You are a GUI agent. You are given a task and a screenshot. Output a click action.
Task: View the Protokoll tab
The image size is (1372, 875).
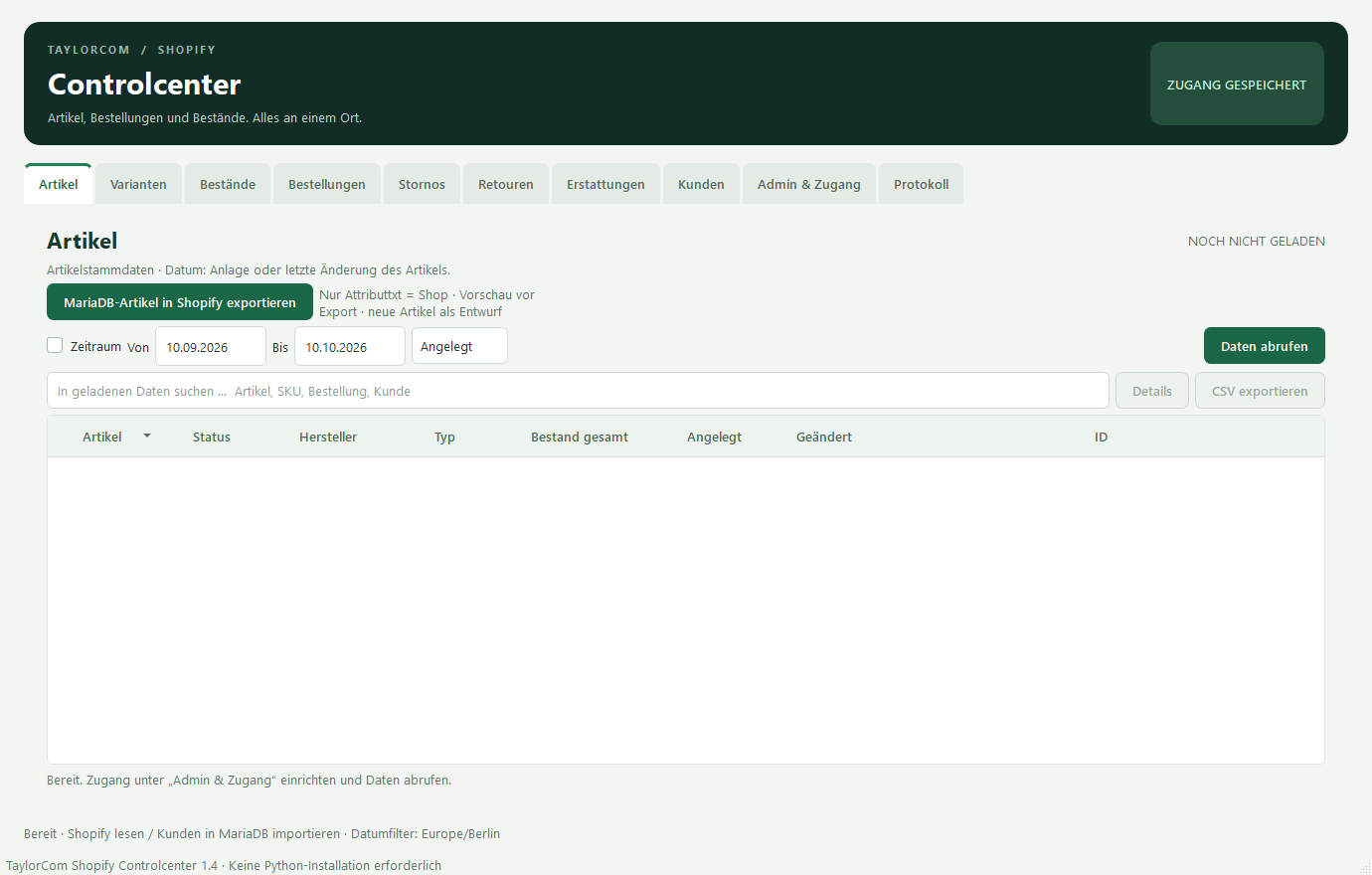(922, 184)
